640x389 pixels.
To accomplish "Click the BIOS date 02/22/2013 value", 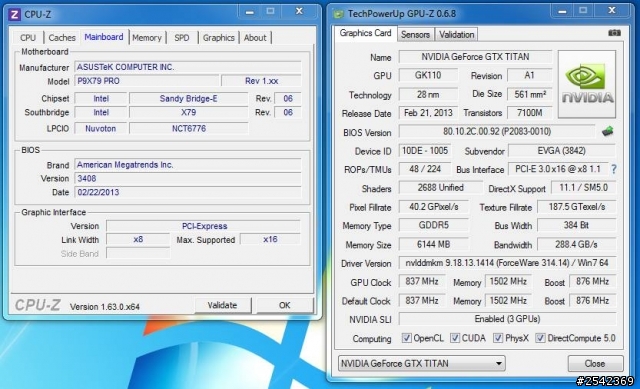I will pyautogui.click(x=188, y=192).
